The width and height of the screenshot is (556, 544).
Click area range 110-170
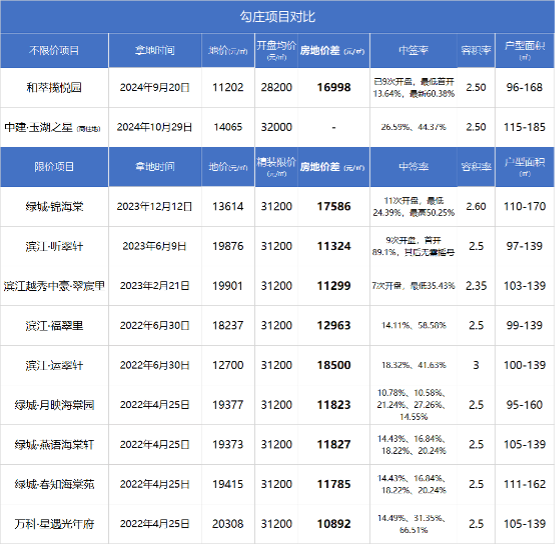click(x=524, y=206)
